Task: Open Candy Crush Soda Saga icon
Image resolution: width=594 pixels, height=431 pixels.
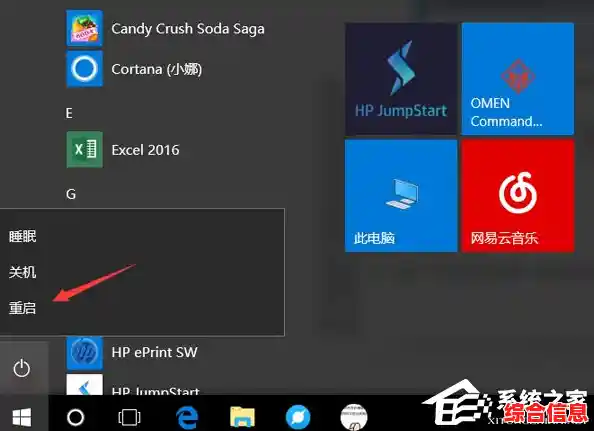Action: pos(84,28)
